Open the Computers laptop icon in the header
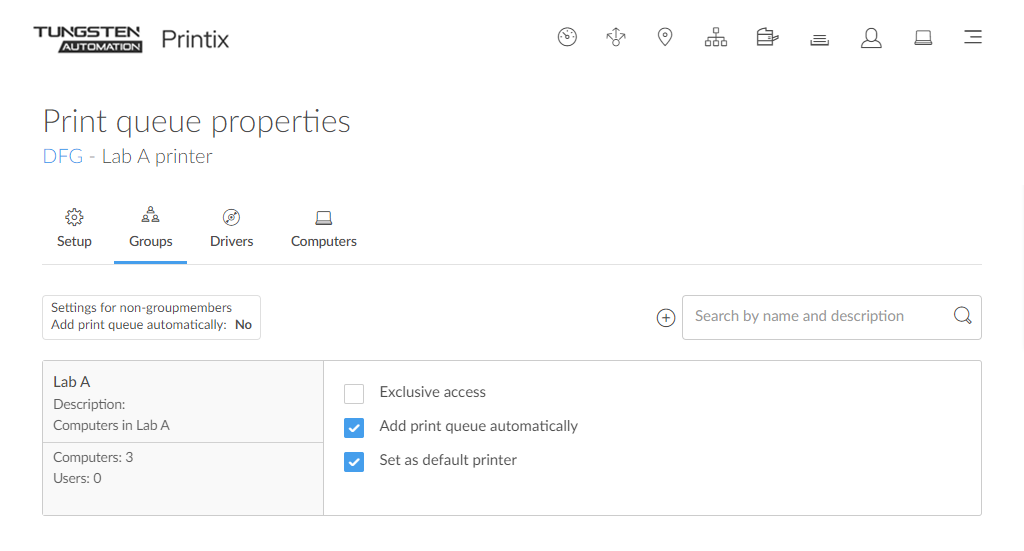Viewport: 1024px width, 551px height. [x=923, y=38]
